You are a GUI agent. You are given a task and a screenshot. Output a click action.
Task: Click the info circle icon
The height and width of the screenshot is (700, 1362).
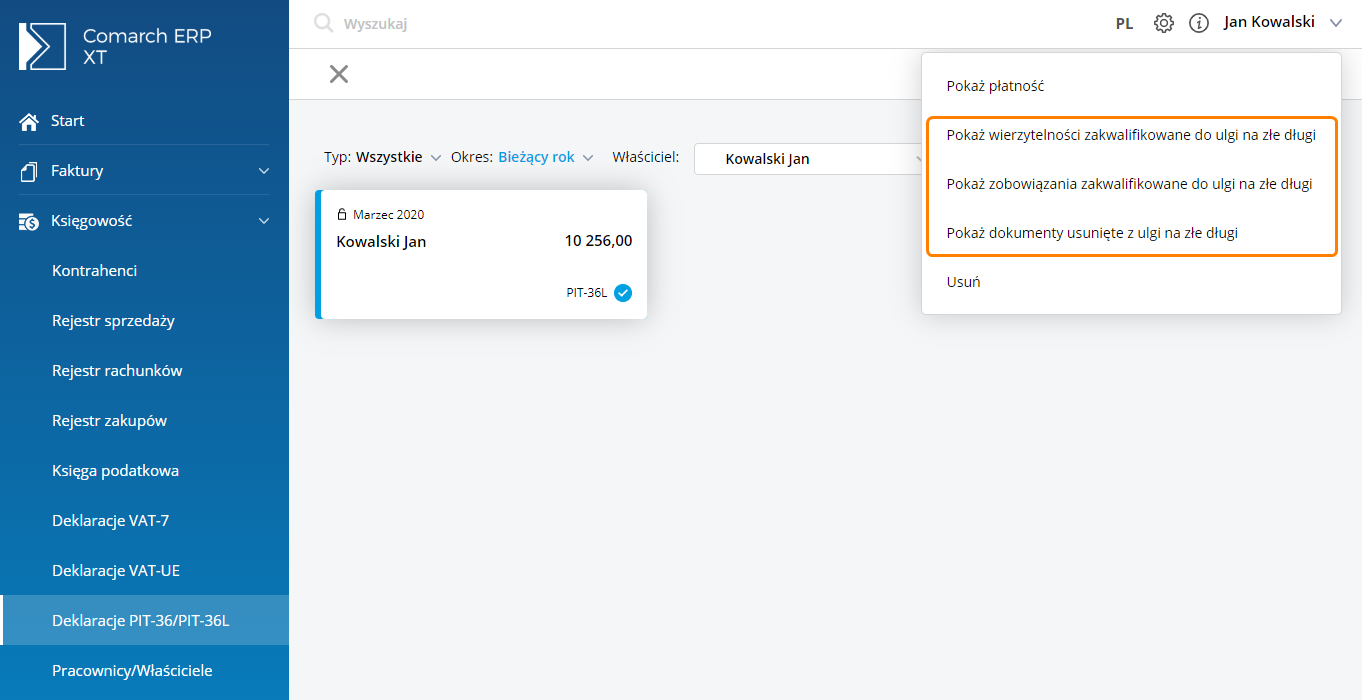pyautogui.click(x=1198, y=23)
